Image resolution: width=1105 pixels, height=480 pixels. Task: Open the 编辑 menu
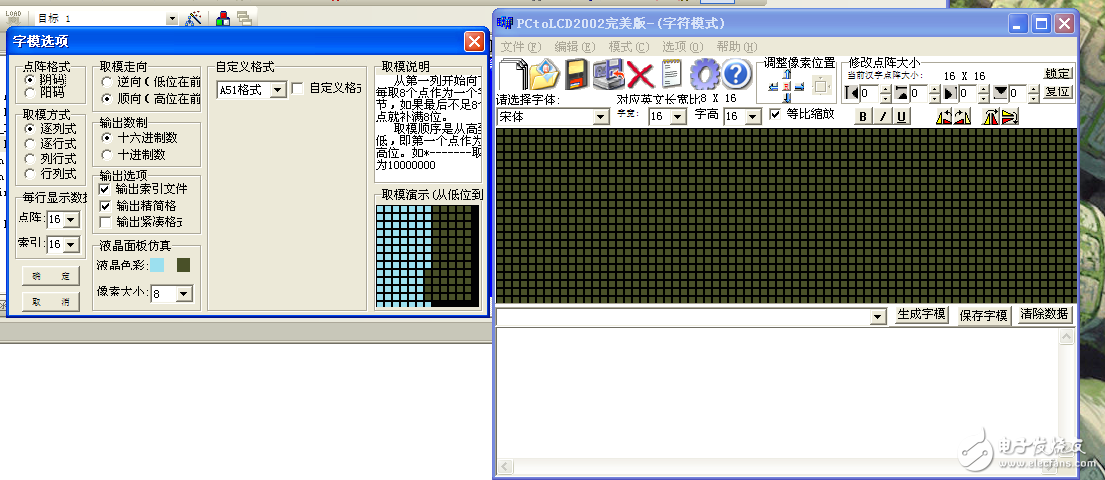click(575, 47)
